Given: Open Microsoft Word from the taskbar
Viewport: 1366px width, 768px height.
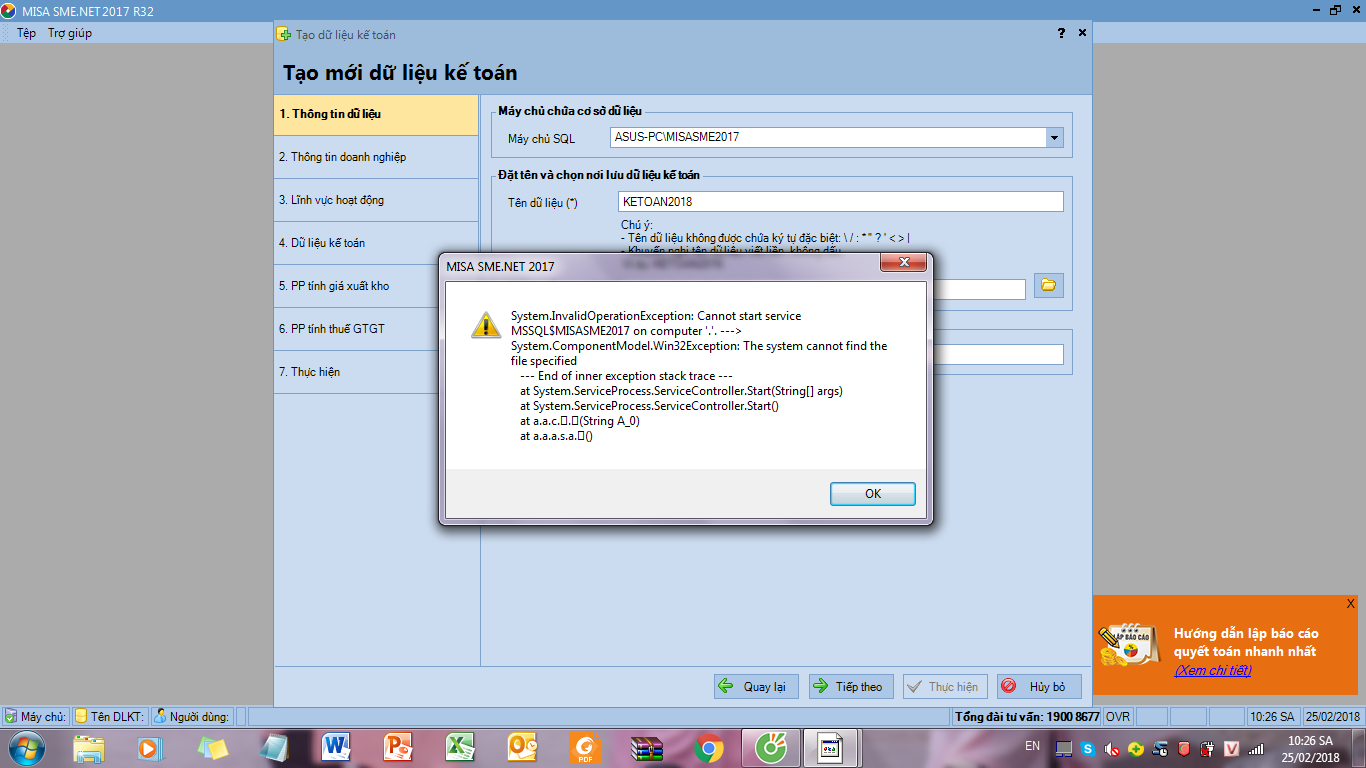Looking at the screenshot, I should tap(336, 747).
